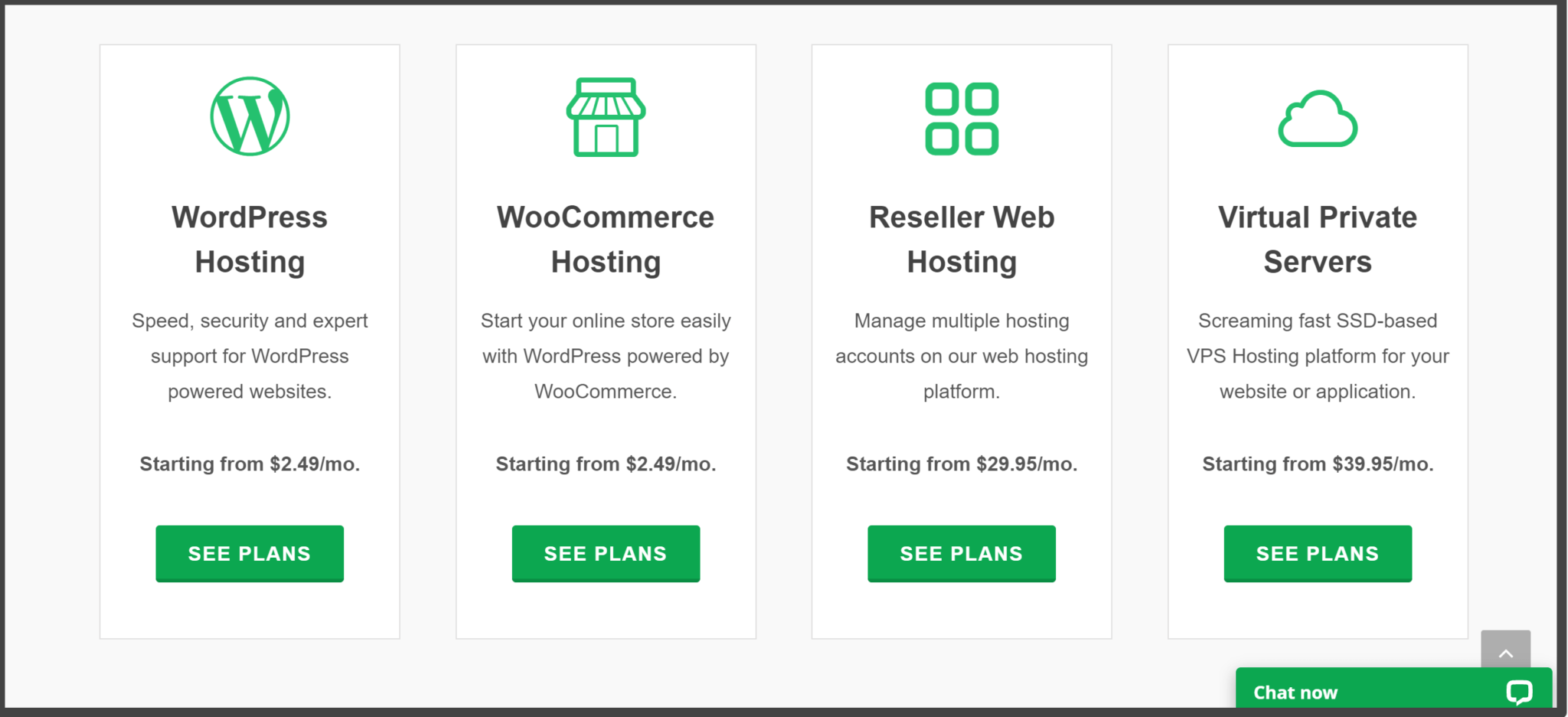This screenshot has height=717, width=1568.
Task: Click the Reseller Web Hosting heading
Action: tap(962, 240)
